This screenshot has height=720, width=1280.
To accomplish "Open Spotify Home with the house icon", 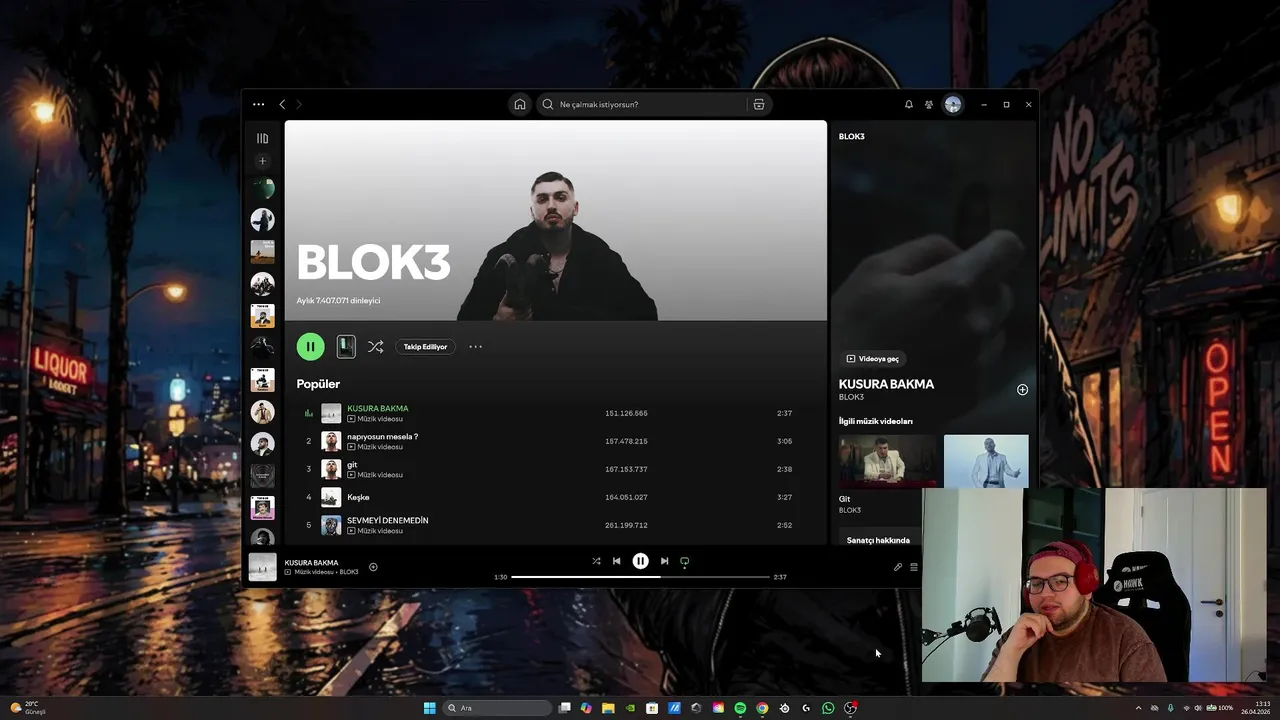I will pyautogui.click(x=520, y=104).
